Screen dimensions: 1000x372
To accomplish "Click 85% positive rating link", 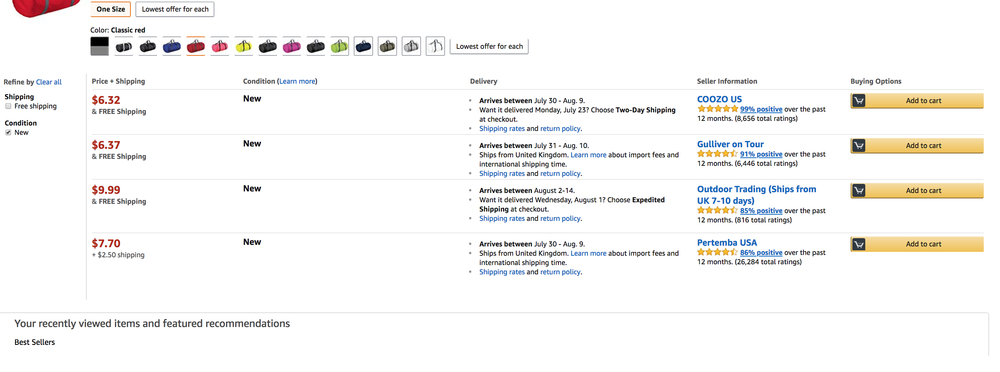I will [x=761, y=211].
